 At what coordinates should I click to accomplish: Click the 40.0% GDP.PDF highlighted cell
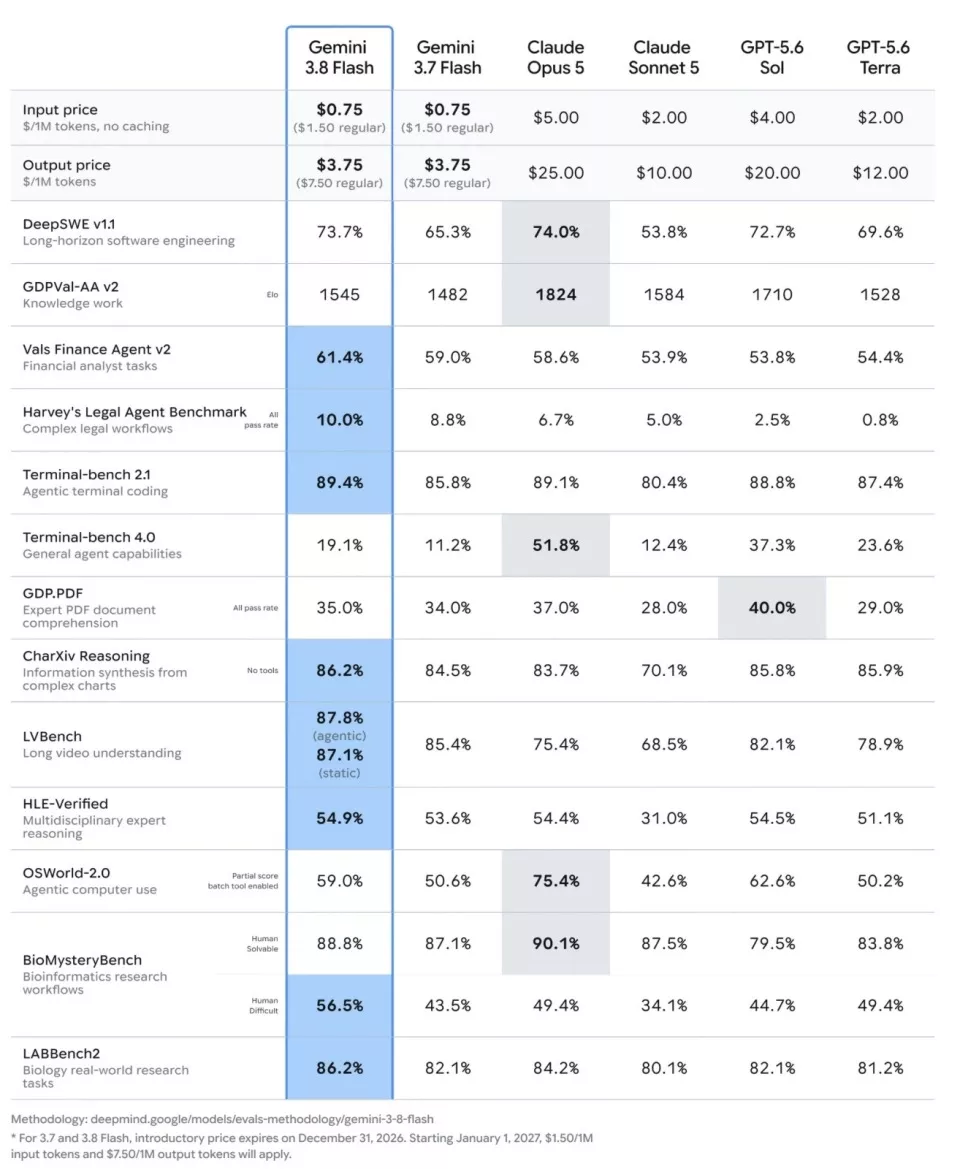coord(772,608)
